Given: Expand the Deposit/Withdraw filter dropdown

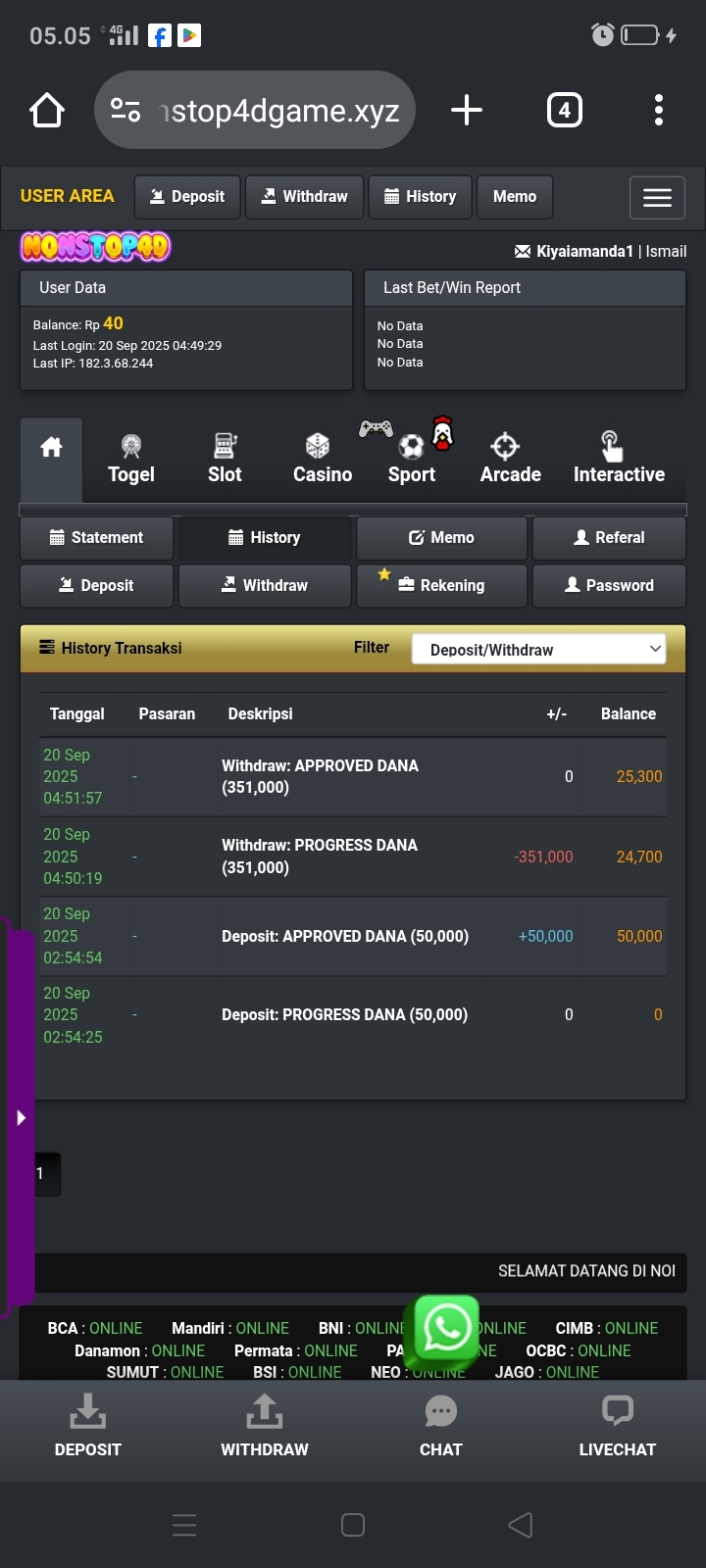Looking at the screenshot, I should pos(538,649).
